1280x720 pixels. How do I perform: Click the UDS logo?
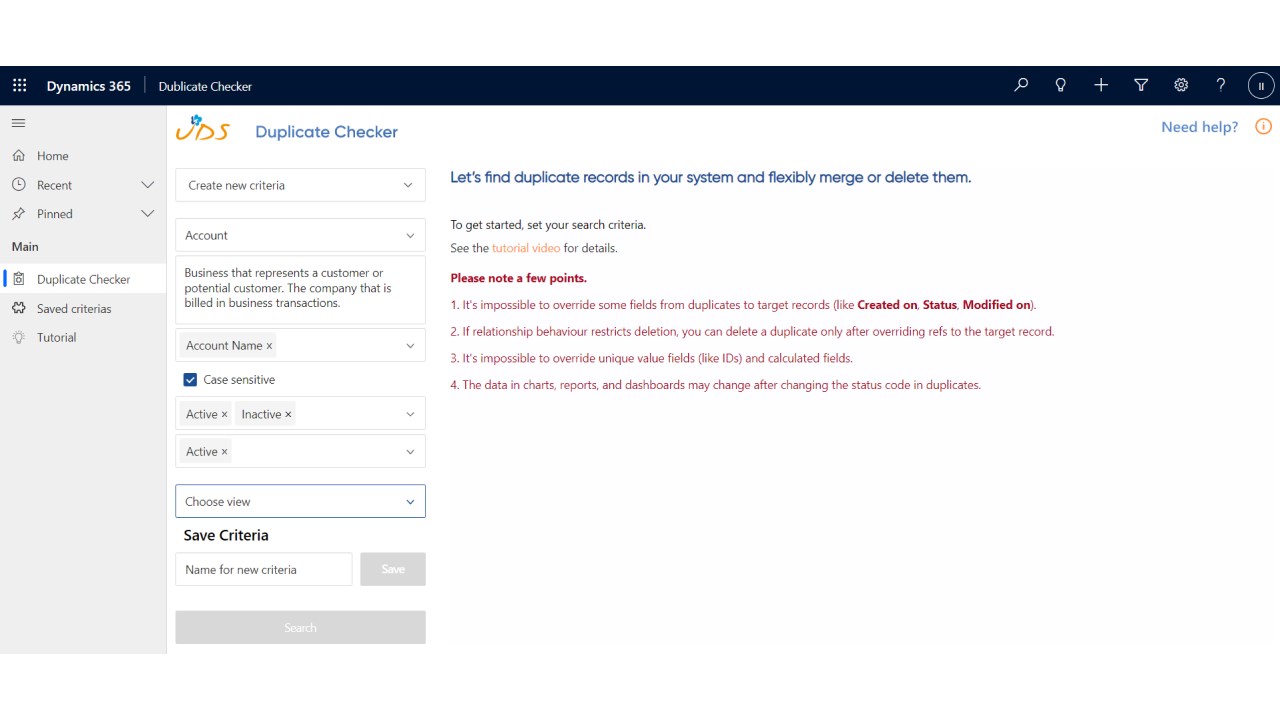(x=203, y=128)
